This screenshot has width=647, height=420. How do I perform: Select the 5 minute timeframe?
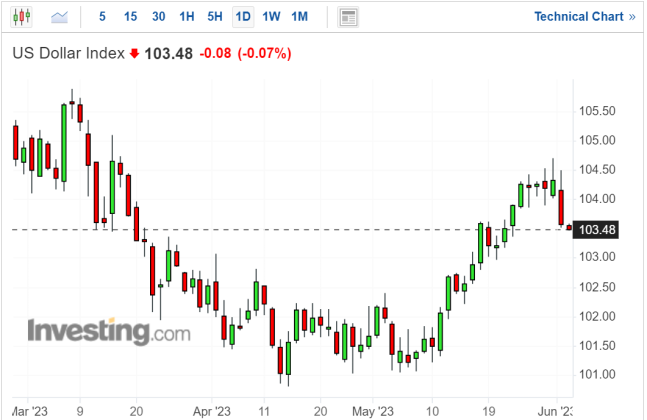[x=102, y=17]
